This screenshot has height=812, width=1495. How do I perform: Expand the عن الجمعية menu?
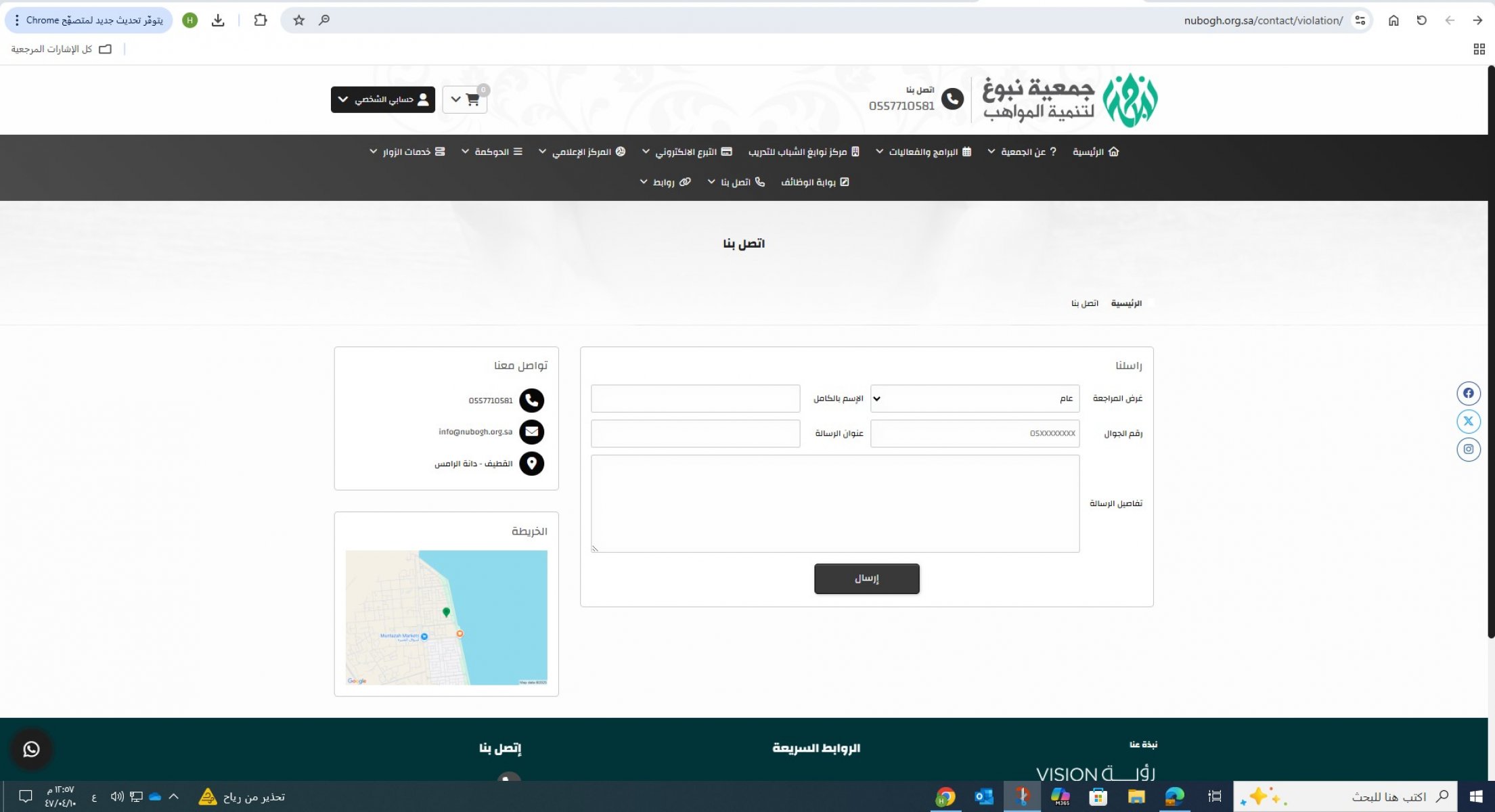tap(1025, 152)
